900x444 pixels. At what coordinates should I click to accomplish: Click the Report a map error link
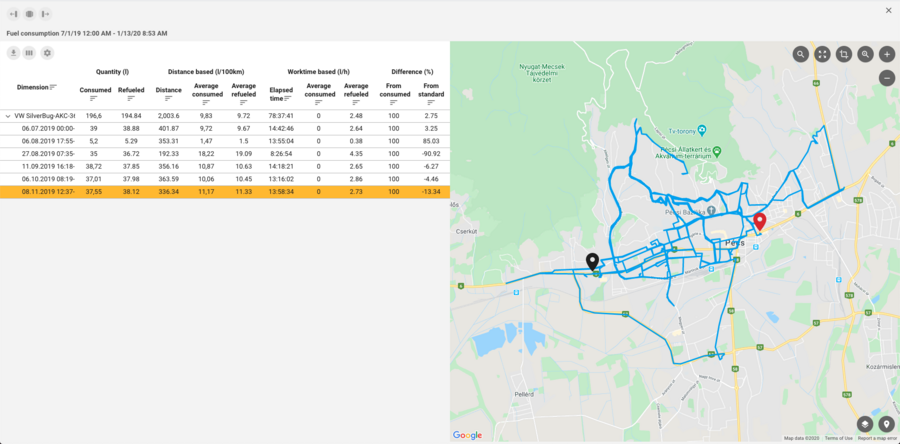point(877,438)
